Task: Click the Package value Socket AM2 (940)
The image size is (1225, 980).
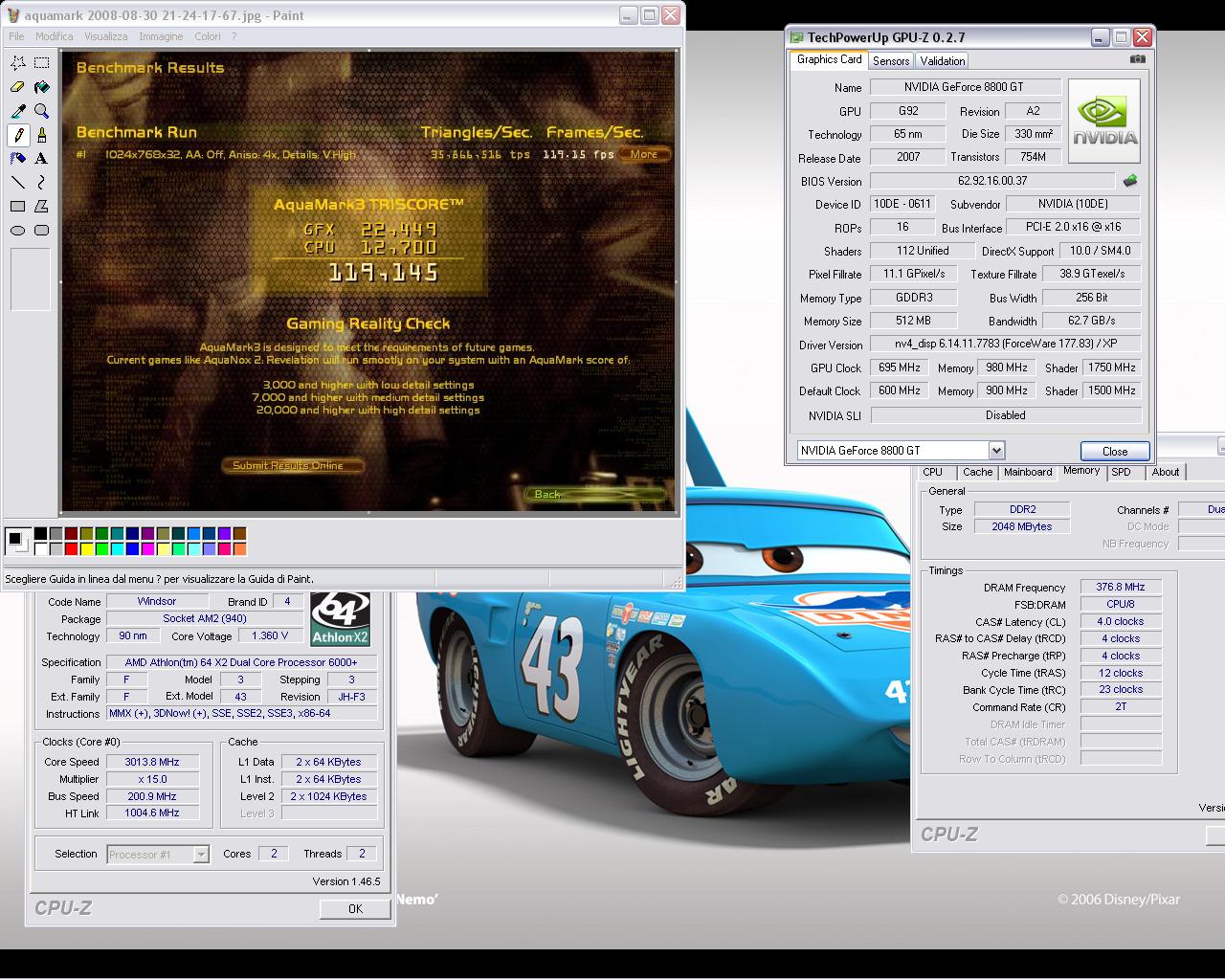Action: pos(205,618)
